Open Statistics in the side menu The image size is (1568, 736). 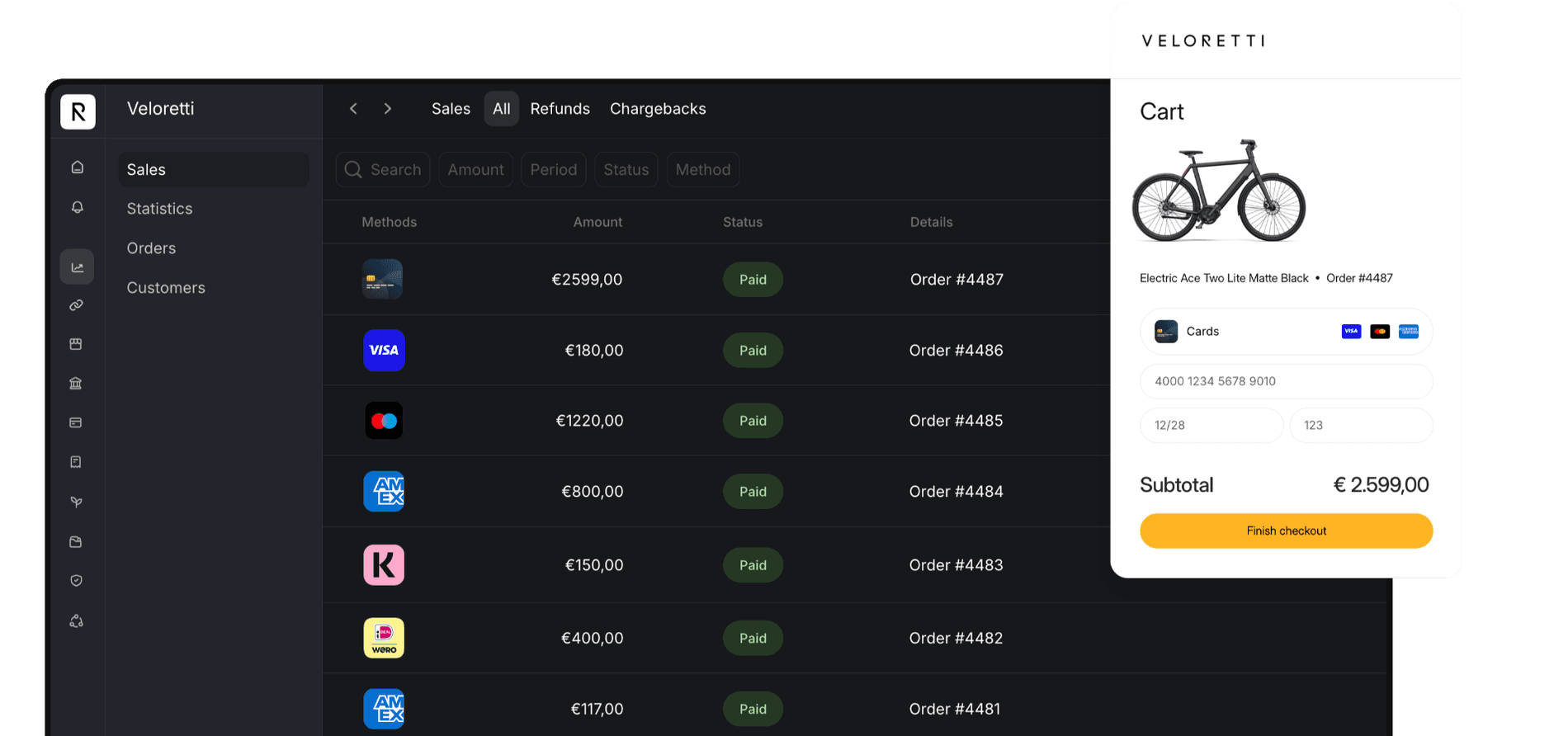coord(159,209)
